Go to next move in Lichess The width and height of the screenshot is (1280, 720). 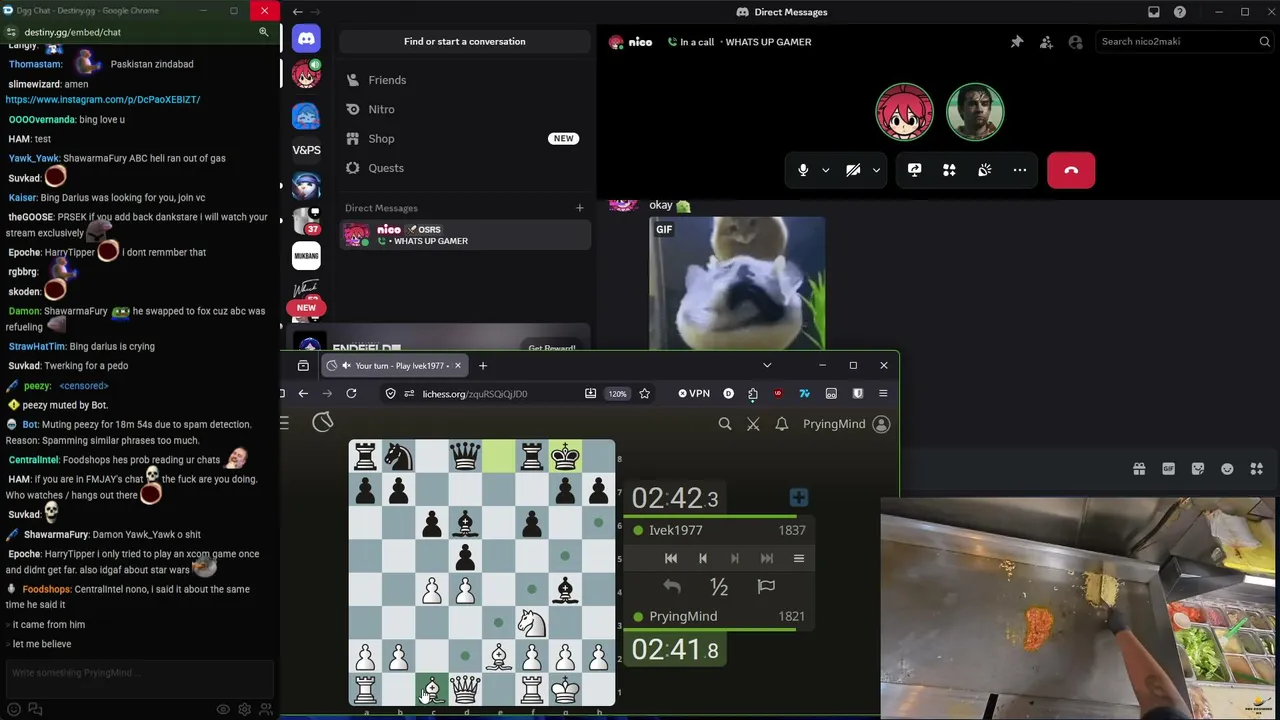tap(735, 558)
